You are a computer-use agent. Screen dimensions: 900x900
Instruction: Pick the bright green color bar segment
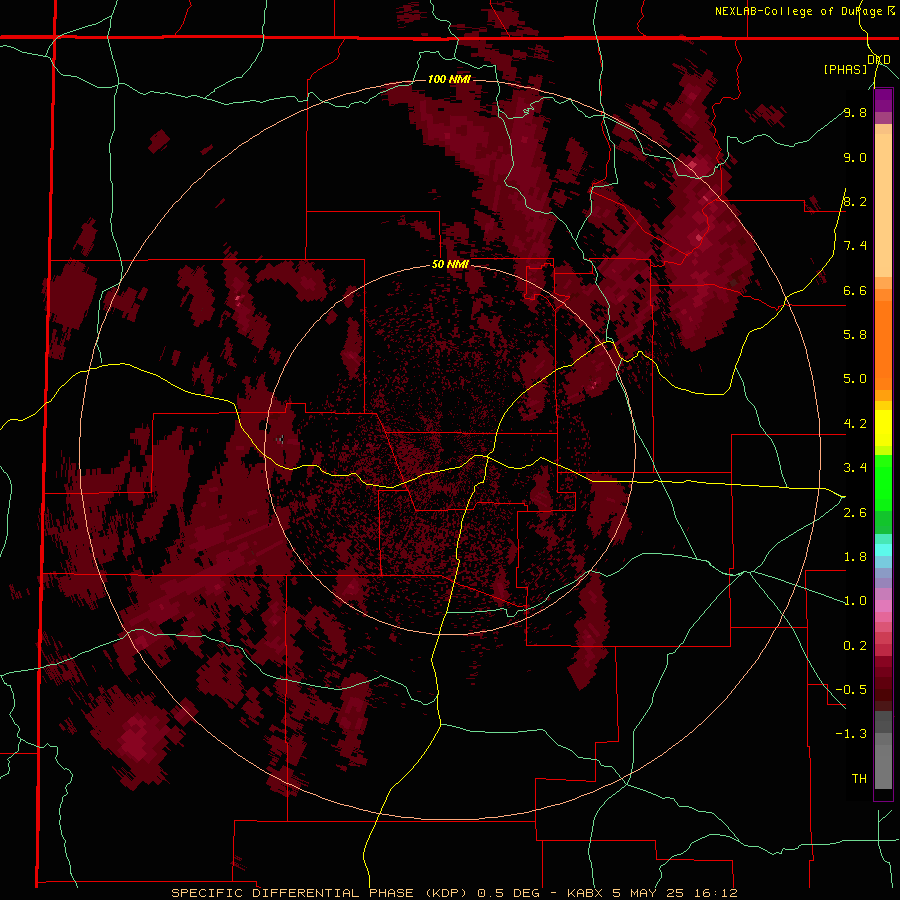[x=883, y=482]
